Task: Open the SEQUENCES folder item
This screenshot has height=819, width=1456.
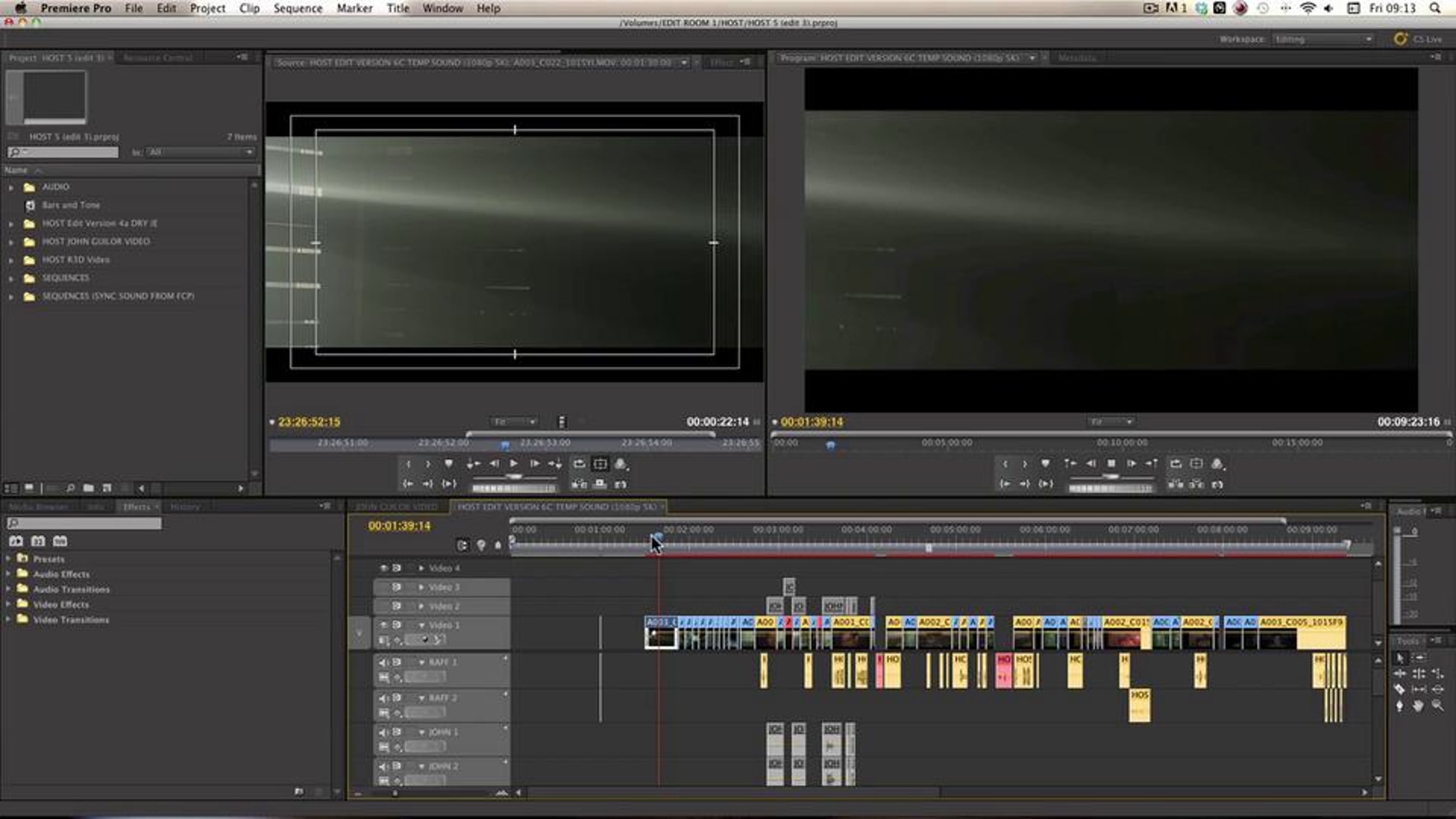Action: pyautogui.click(x=66, y=278)
